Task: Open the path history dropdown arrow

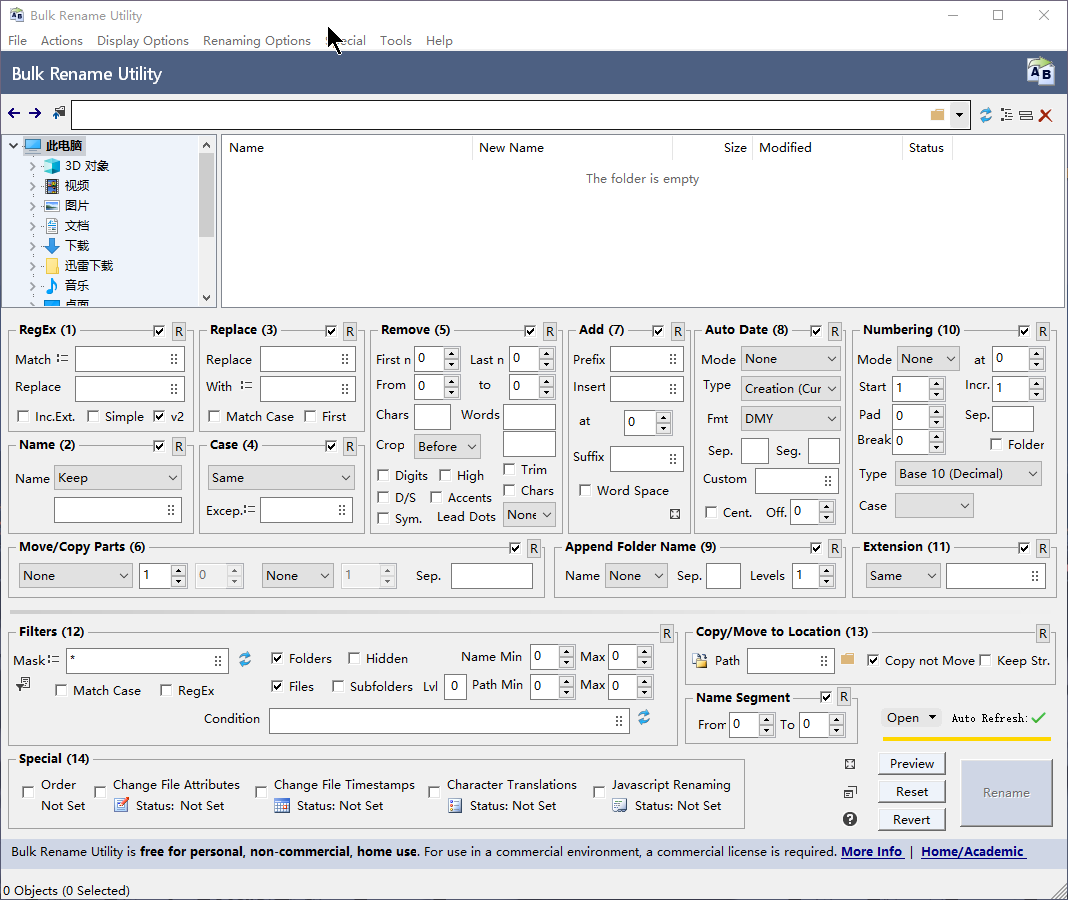Action: click(959, 114)
